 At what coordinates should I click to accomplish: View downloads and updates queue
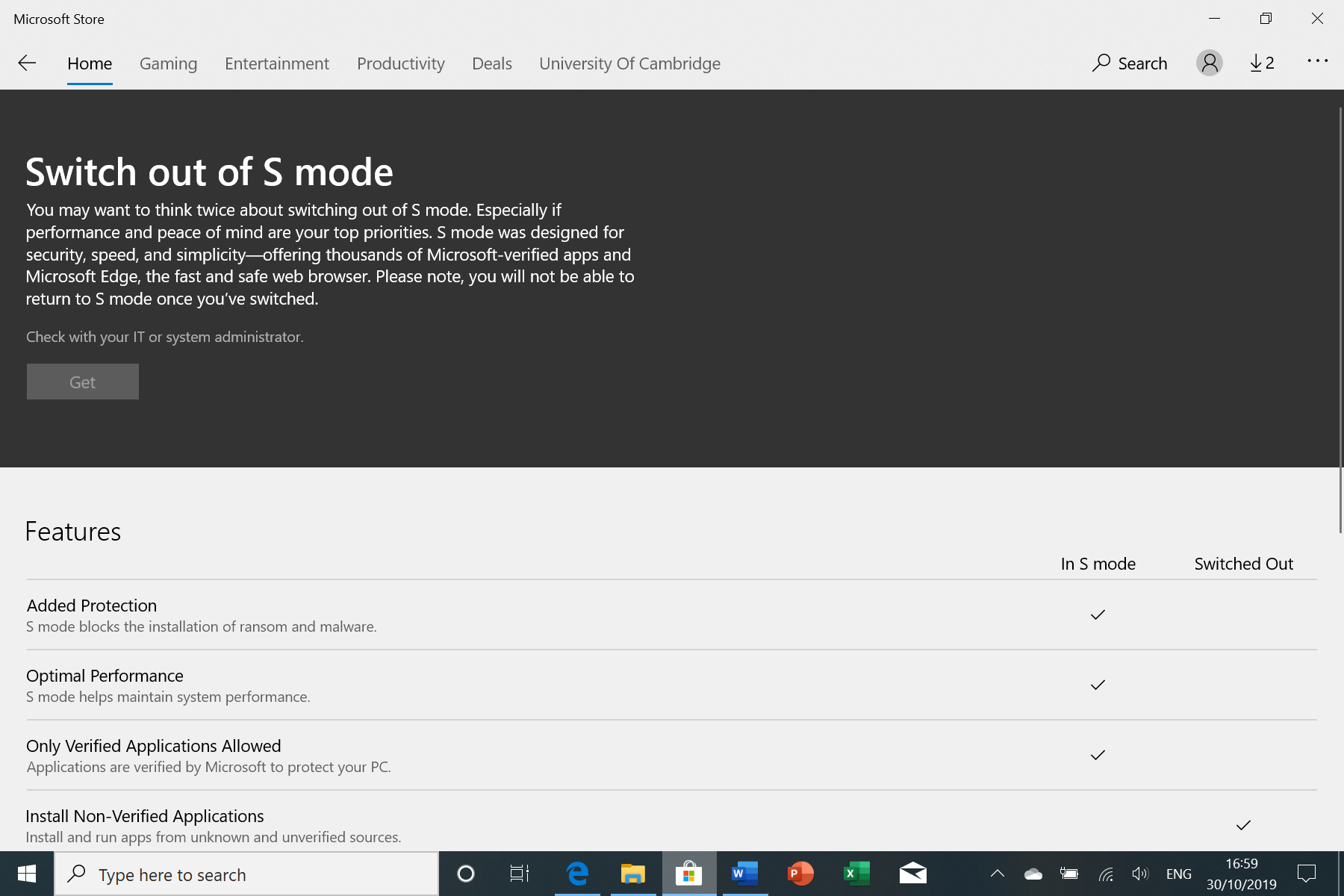(1263, 63)
